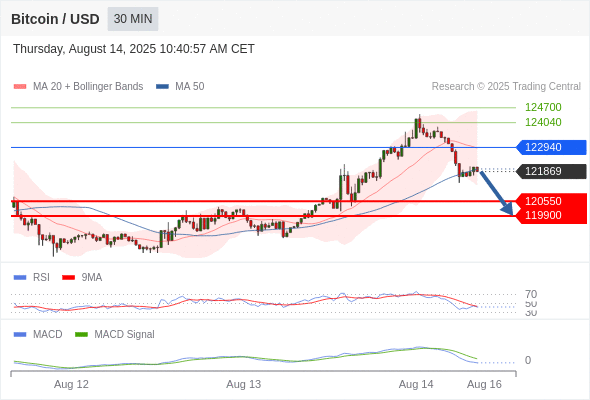Viewport: 590px width, 400px height.
Task: Click the MACD Signal green legend marker
Action: pos(81,334)
